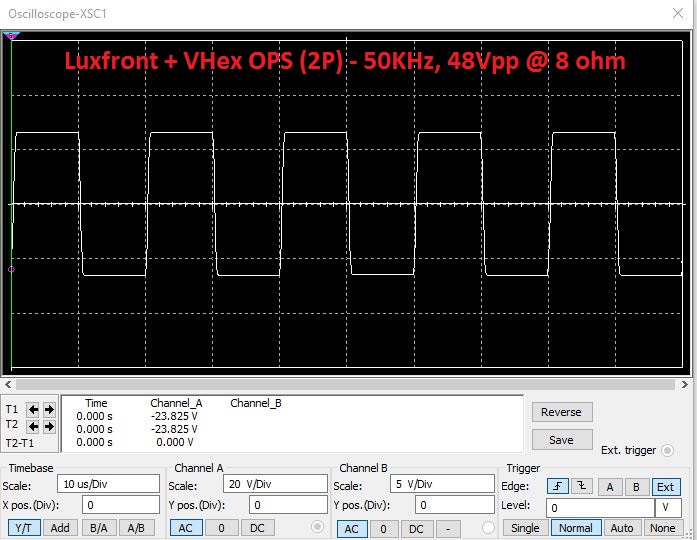Set Channel B coupling to 0
The height and width of the screenshot is (540, 697).
[383, 529]
